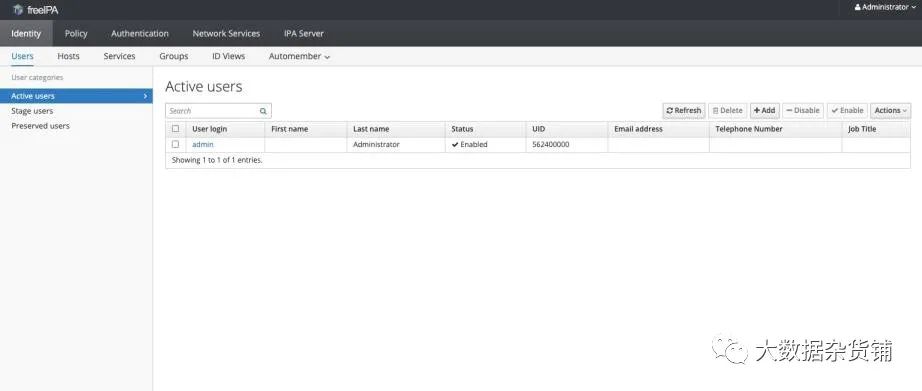922x391 pixels.
Task: Open the admin user link
Action: coord(202,144)
